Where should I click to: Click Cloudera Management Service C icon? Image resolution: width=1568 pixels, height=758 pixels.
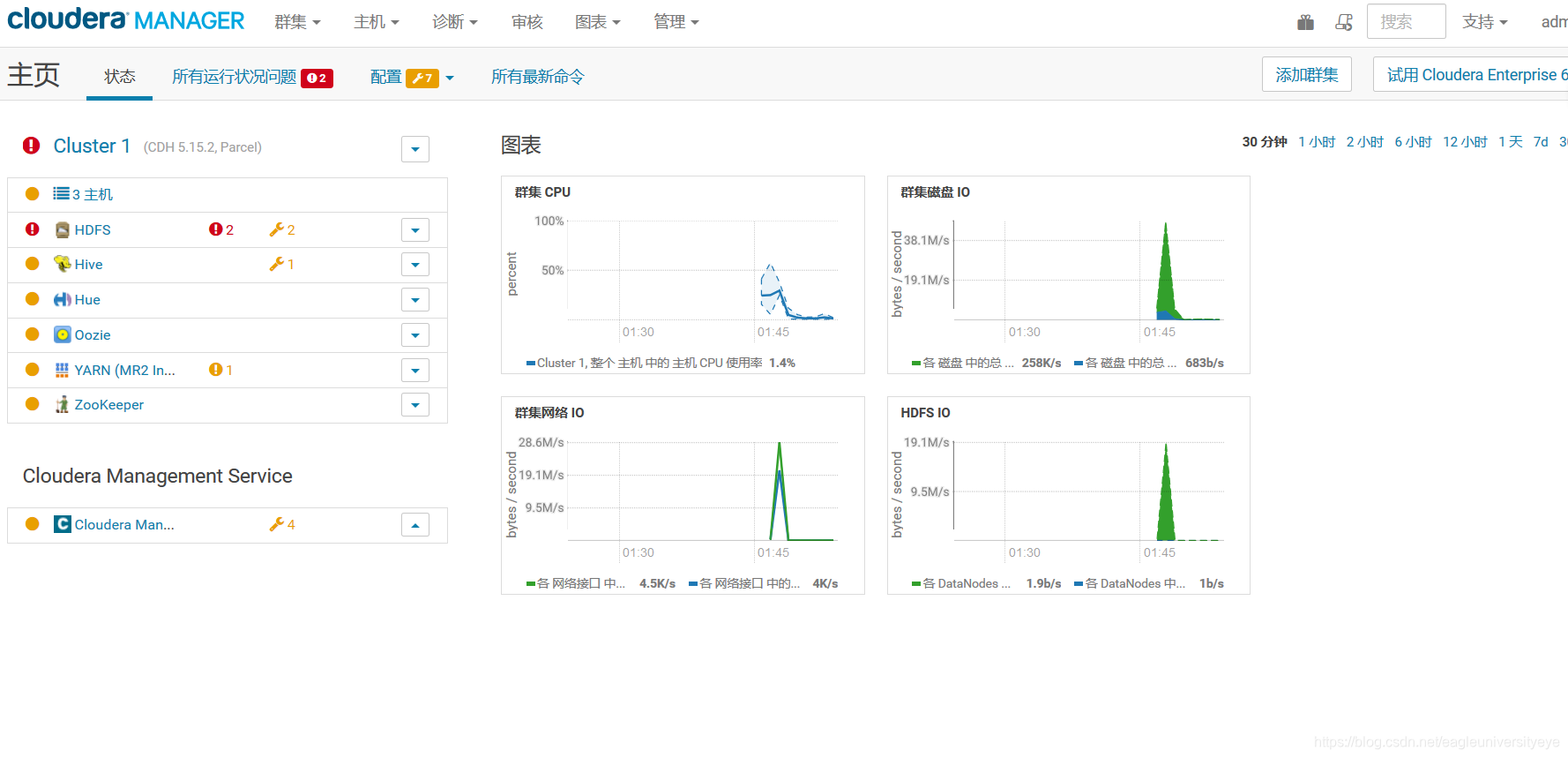coord(63,524)
